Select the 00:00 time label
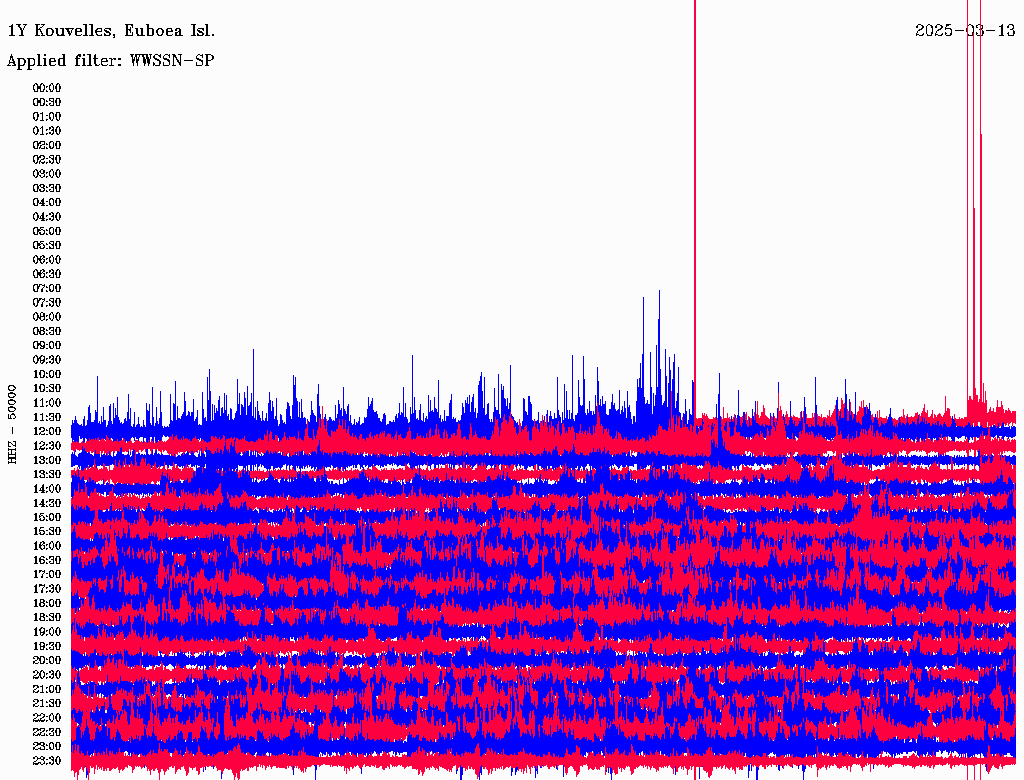This screenshot has height=780, width=1024. point(47,88)
